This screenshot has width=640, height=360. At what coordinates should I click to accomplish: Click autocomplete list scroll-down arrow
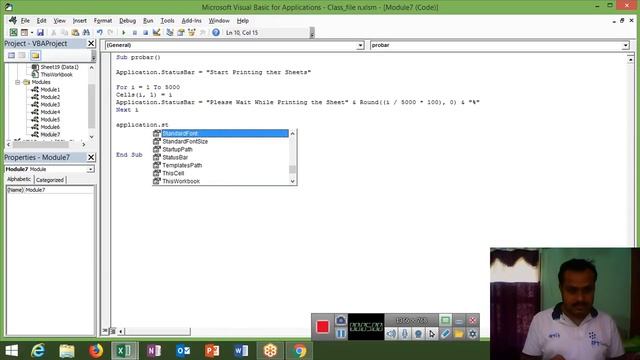click(292, 181)
